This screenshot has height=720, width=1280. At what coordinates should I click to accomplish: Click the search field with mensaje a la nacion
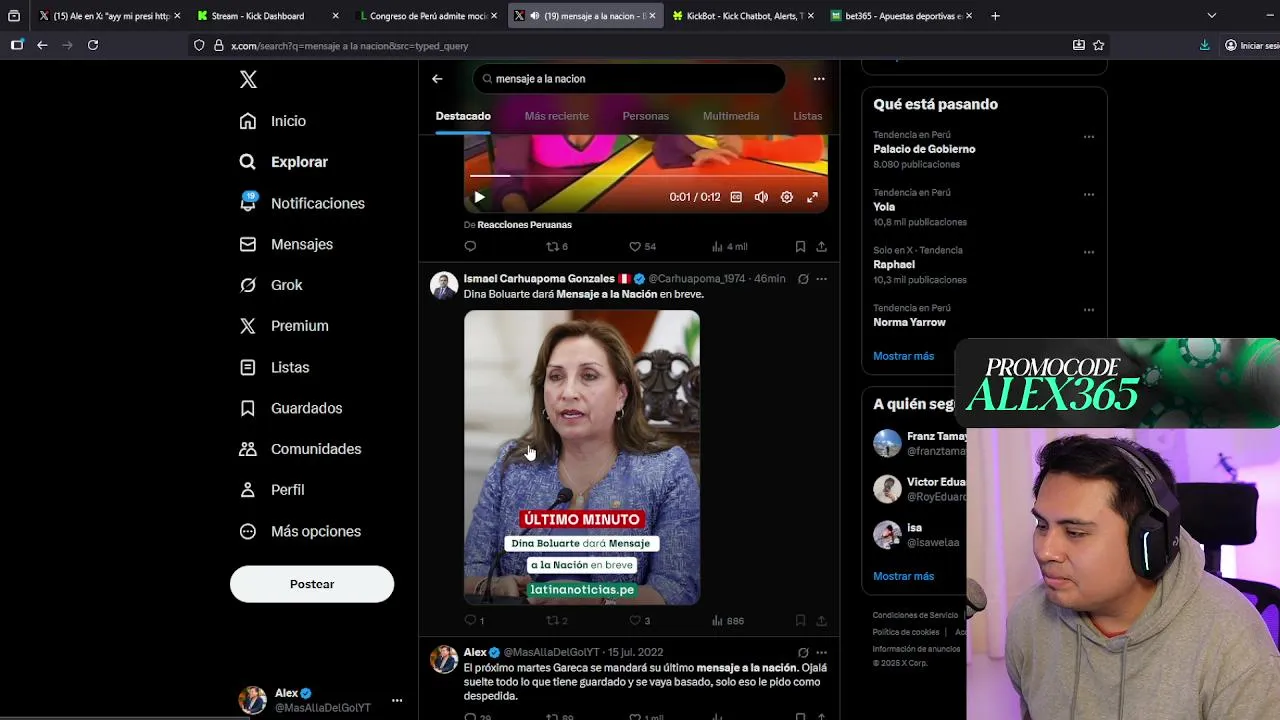click(628, 79)
